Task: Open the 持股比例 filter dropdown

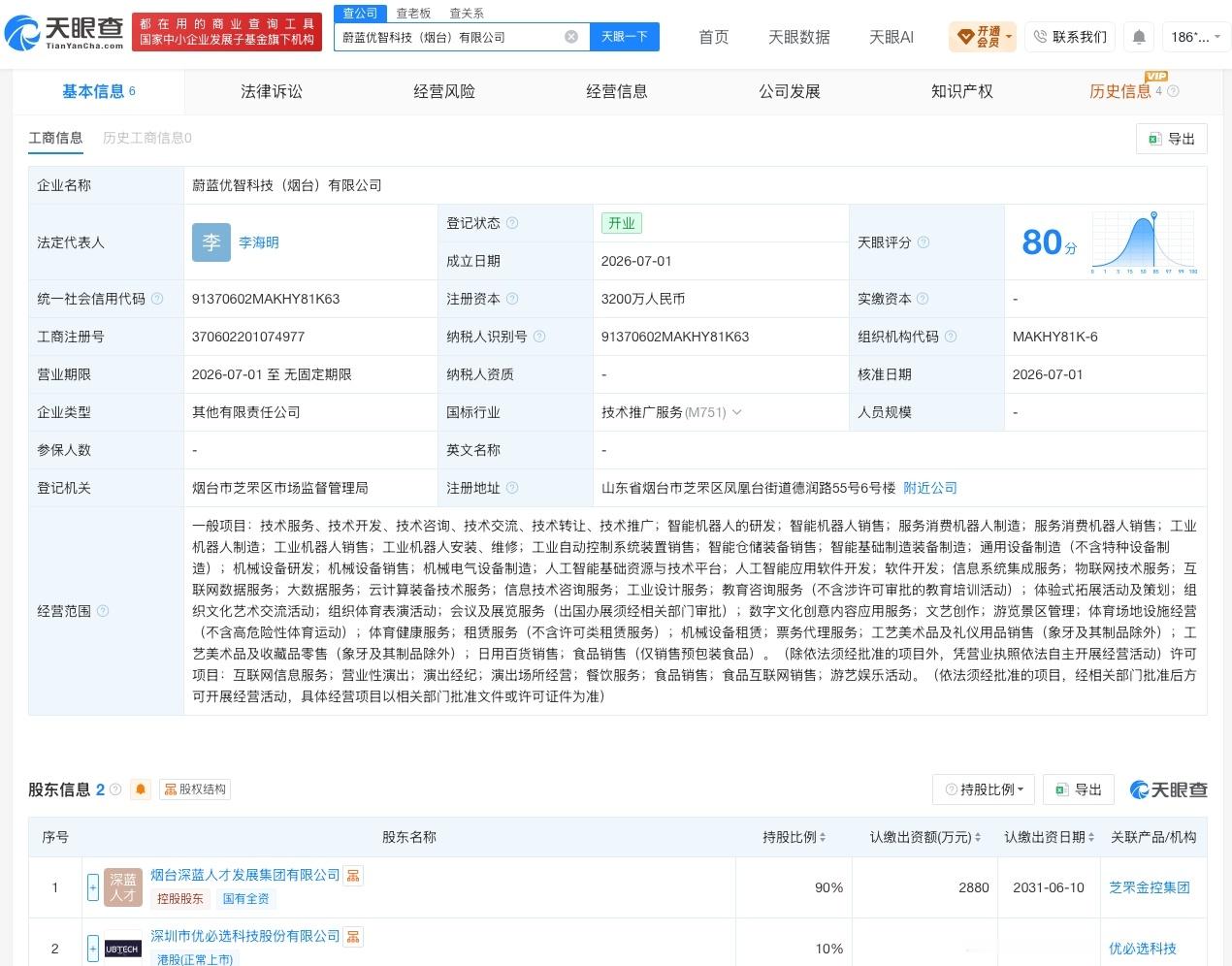Action: pos(984,789)
